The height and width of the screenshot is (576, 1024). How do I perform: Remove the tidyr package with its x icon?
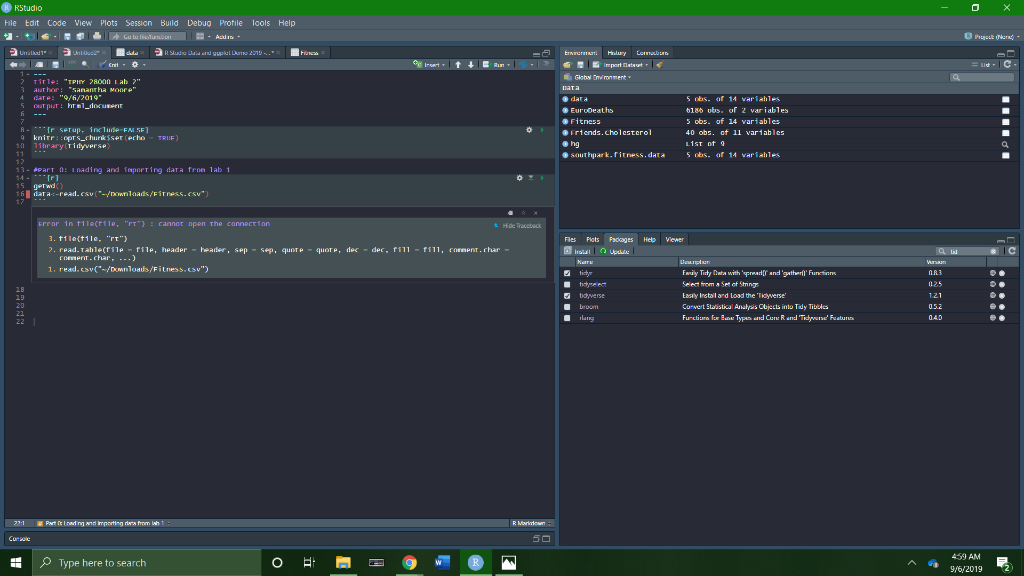pyautogui.click(x=1002, y=273)
